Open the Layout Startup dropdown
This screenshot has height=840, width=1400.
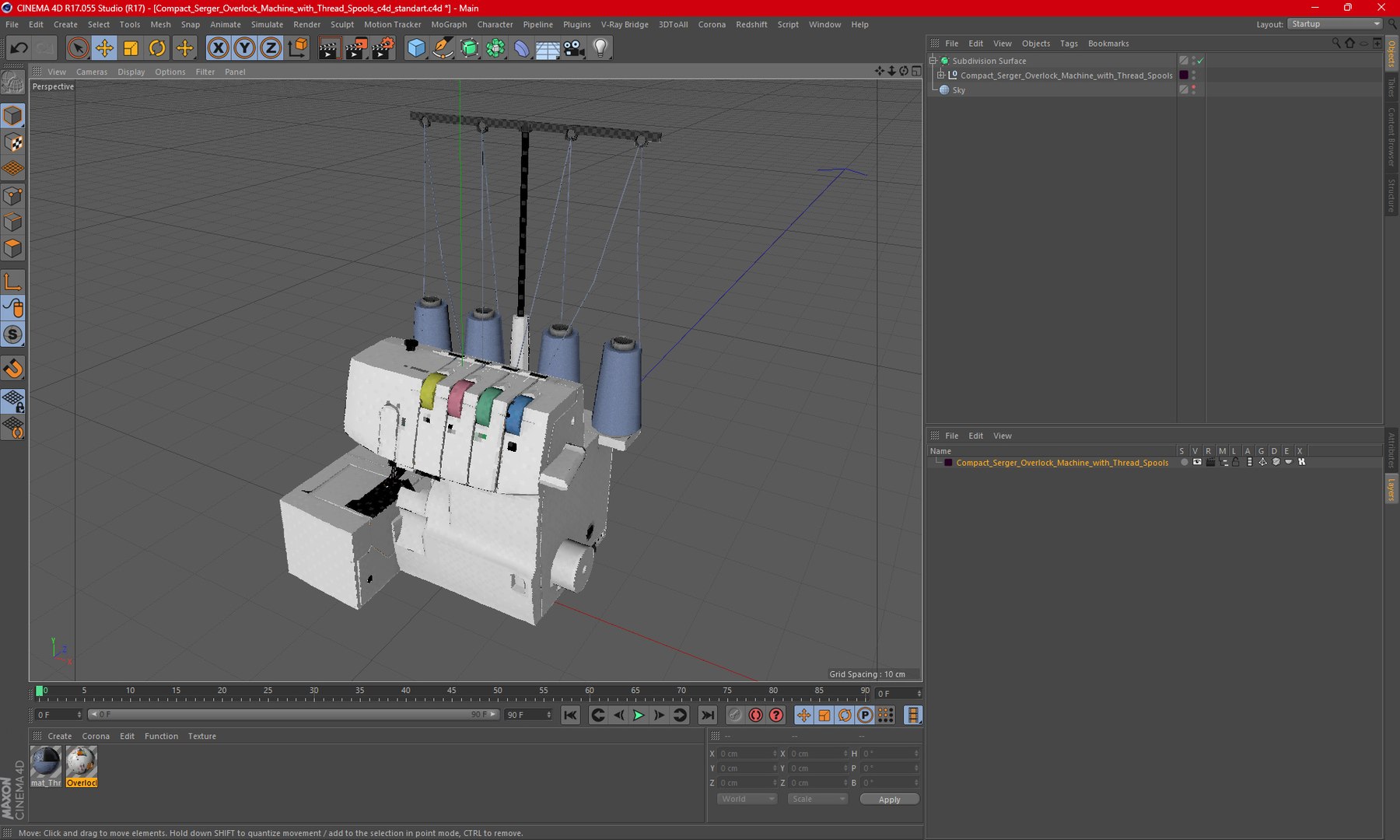[x=1335, y=24]
